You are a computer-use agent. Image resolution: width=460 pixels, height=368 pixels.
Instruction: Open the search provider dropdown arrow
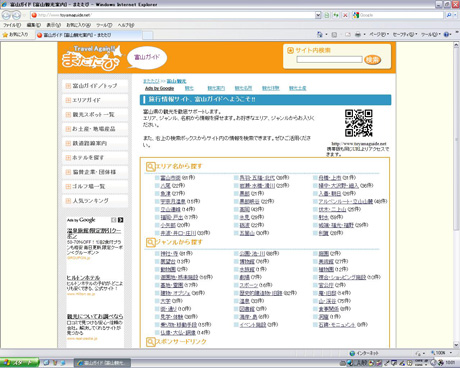(x=456, y=15)
